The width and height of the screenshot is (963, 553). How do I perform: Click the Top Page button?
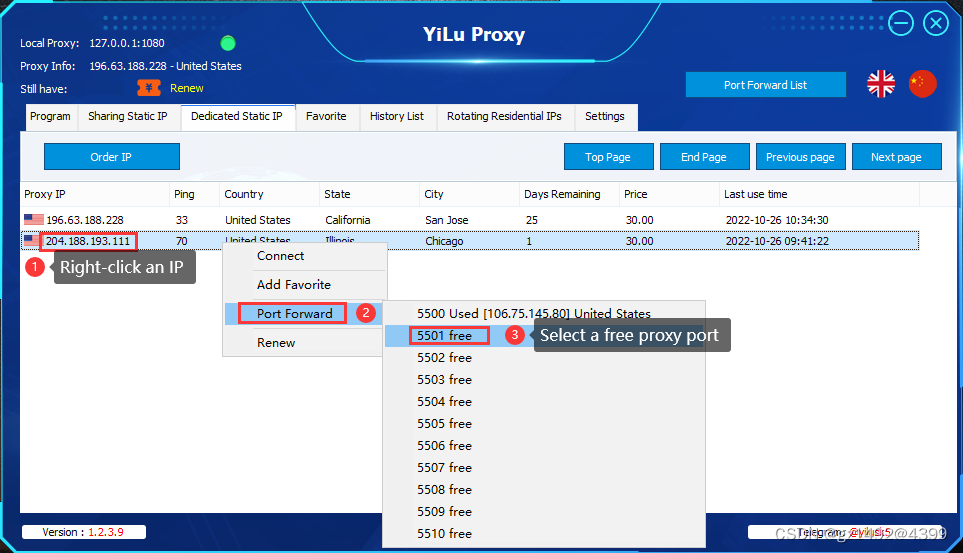(x=609, y=157)
